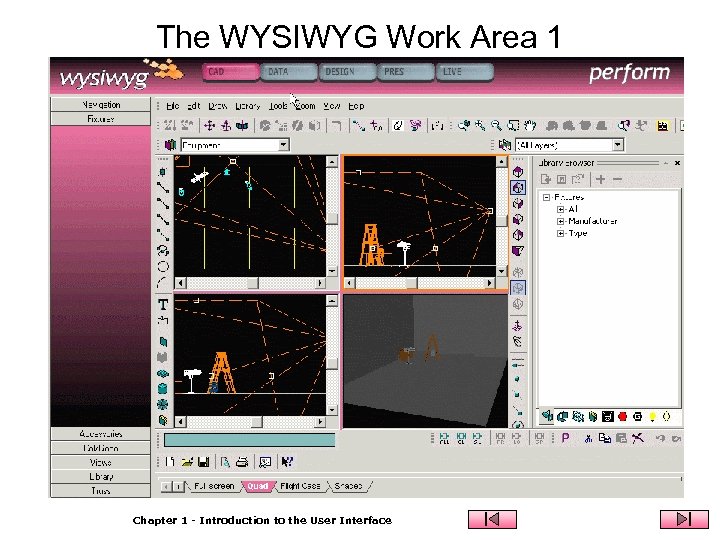720x540 pixels.
Task: Click the shaded 3D viewport
Action: click(x=425, y=361)
